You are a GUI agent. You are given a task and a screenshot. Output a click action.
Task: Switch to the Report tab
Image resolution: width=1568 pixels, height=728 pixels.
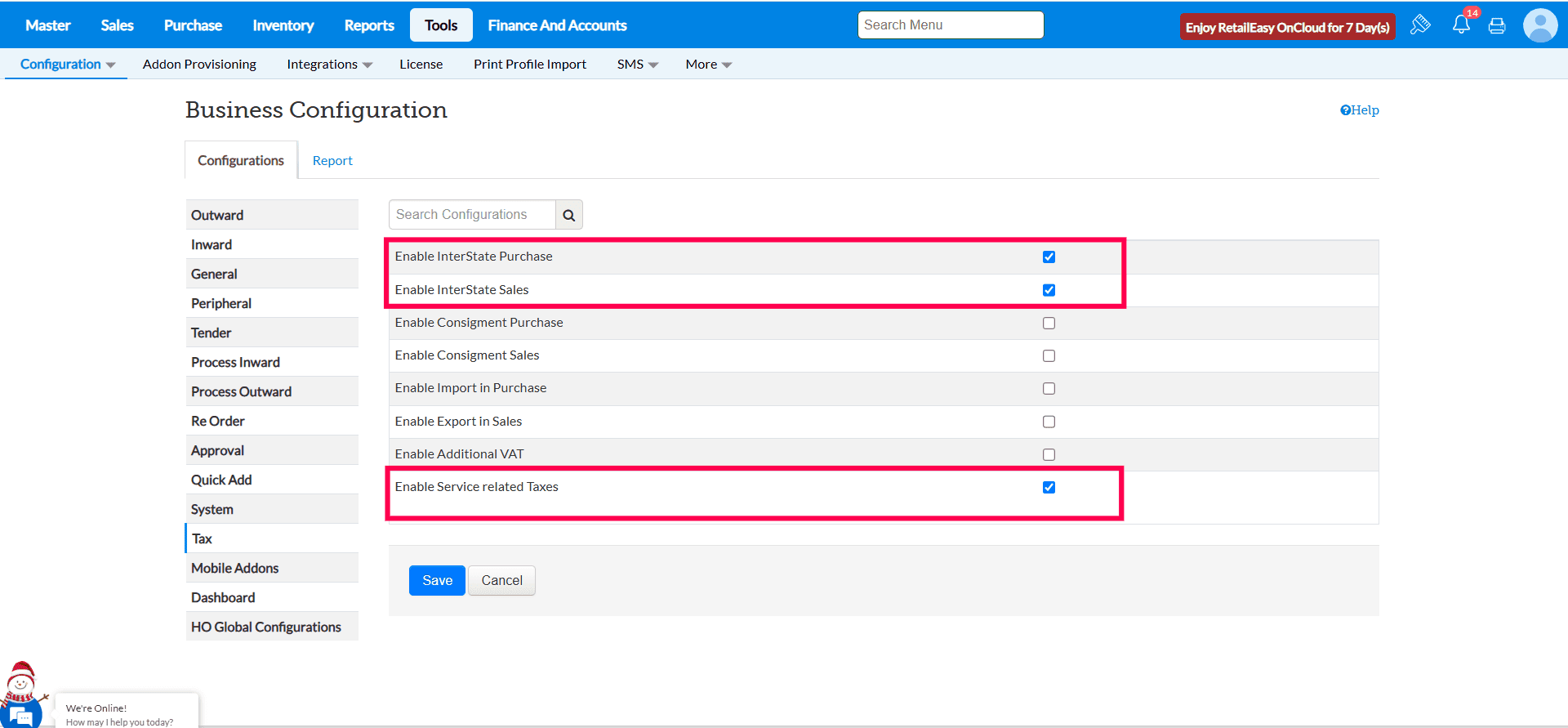(332, 161)
